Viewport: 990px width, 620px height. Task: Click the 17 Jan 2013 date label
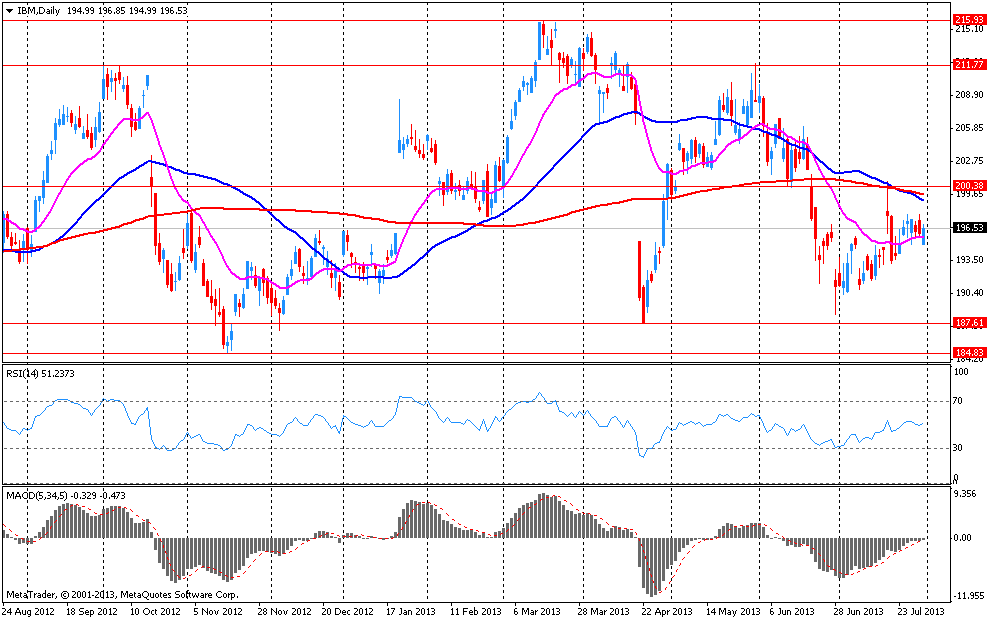coord(410,612)
